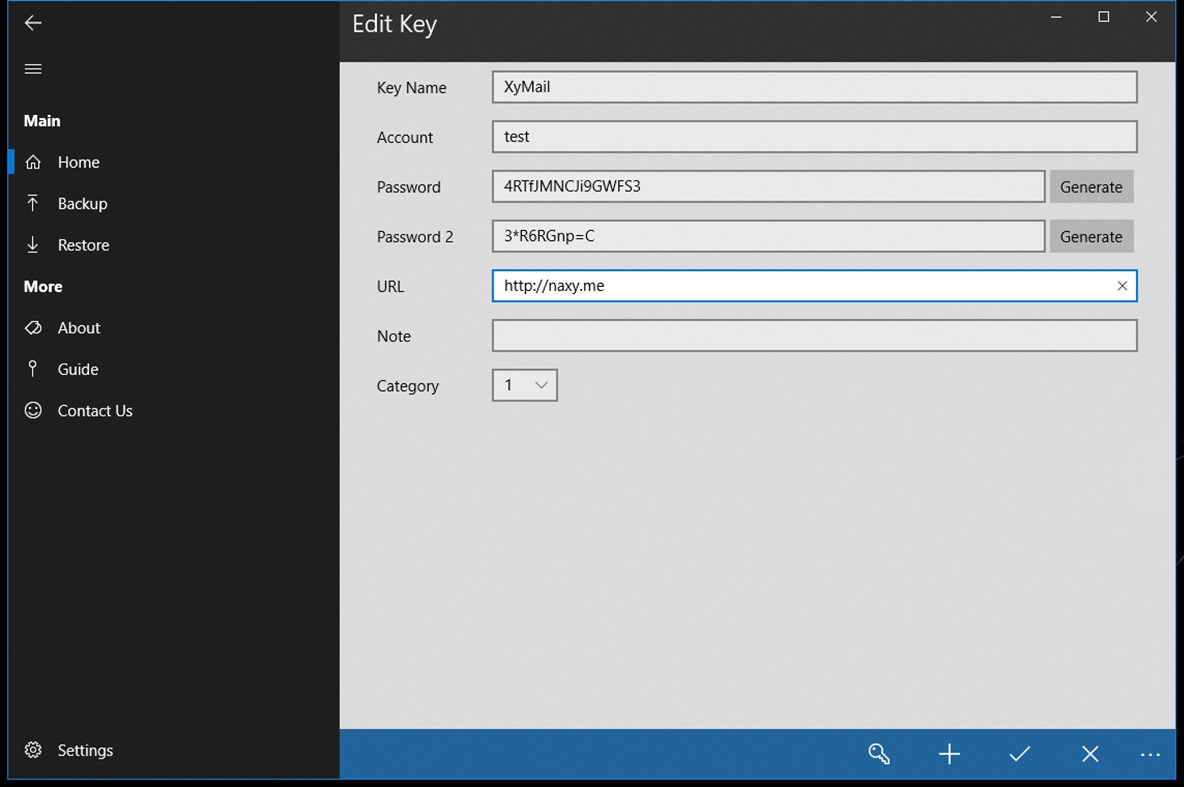Go back using the arrow icon
The height and width of the screenshot is (787, 1184).
point(33,23)
